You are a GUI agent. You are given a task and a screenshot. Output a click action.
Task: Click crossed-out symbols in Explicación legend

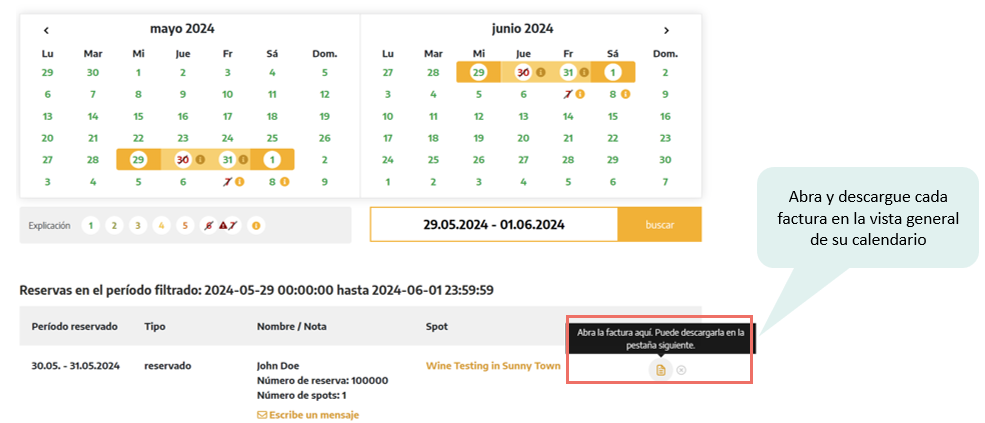click(x=220, y=226)
